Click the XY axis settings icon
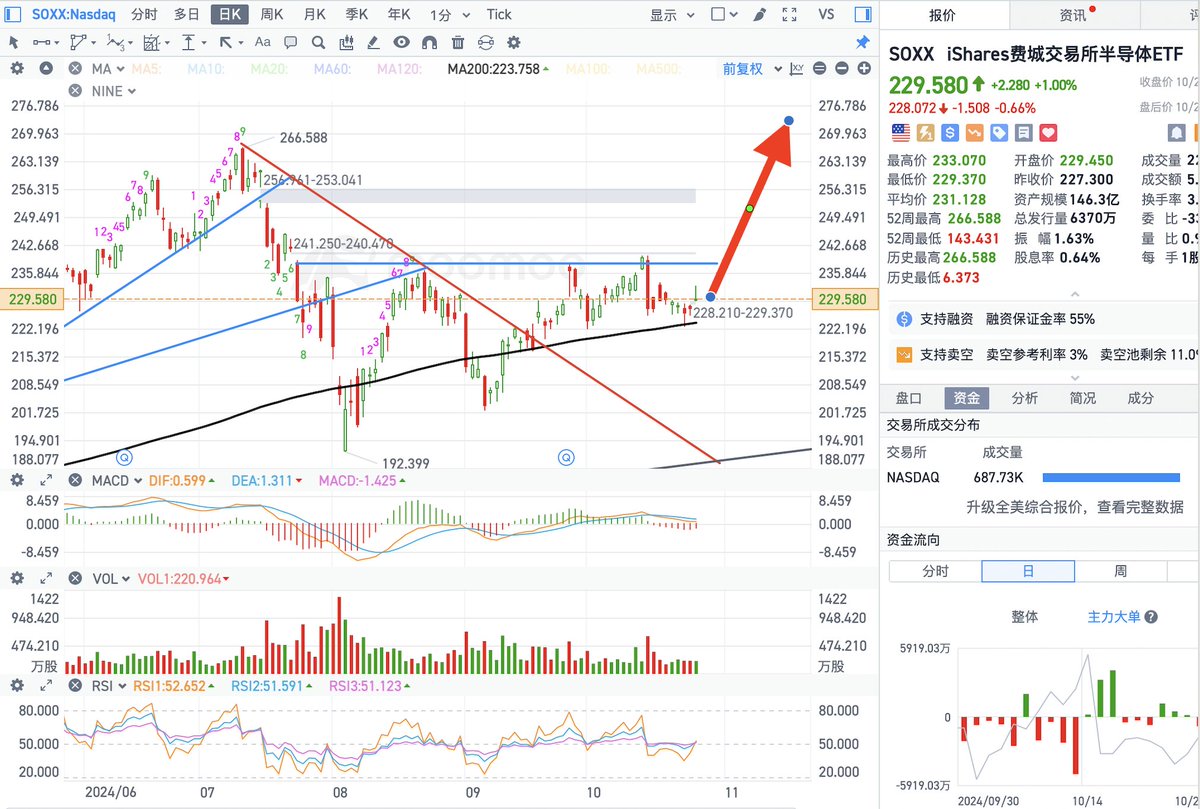The image size is (1200, 809). coord(797,68)
